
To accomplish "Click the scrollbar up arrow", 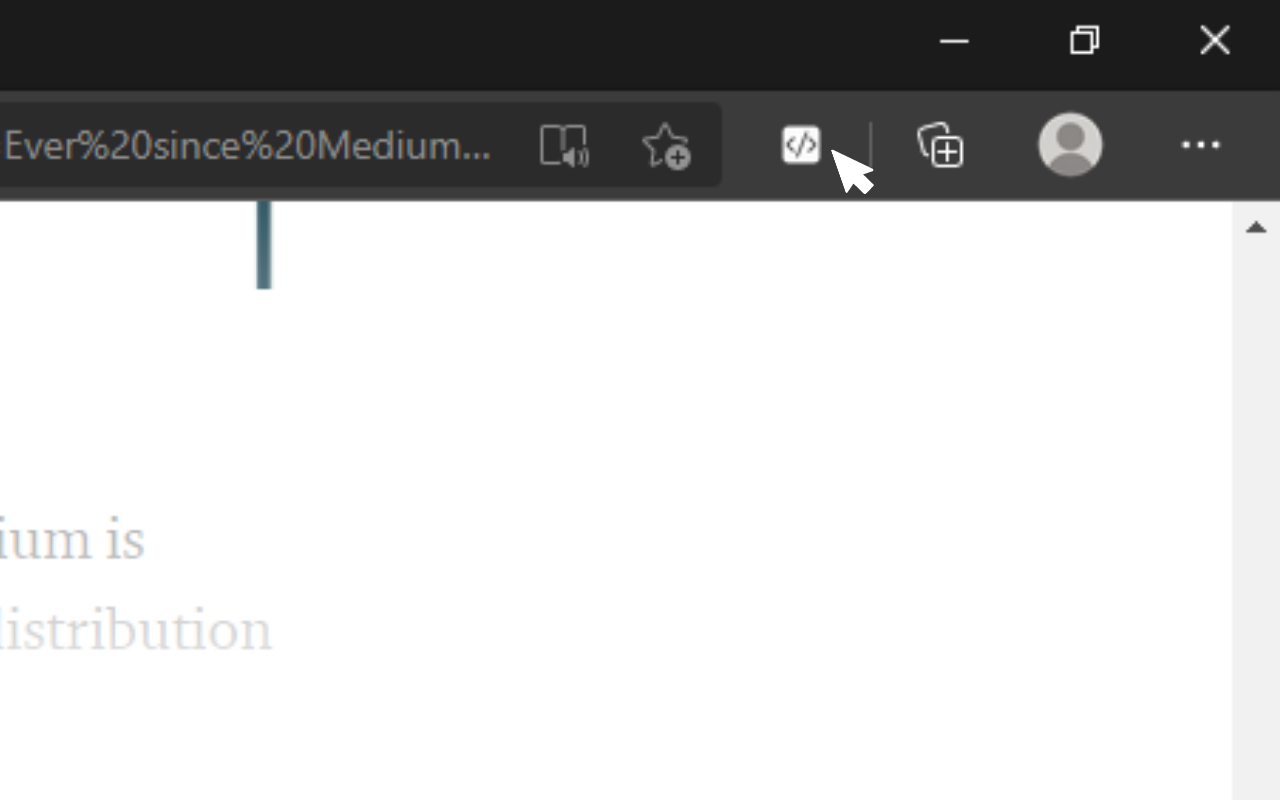I will (1256, 228).
